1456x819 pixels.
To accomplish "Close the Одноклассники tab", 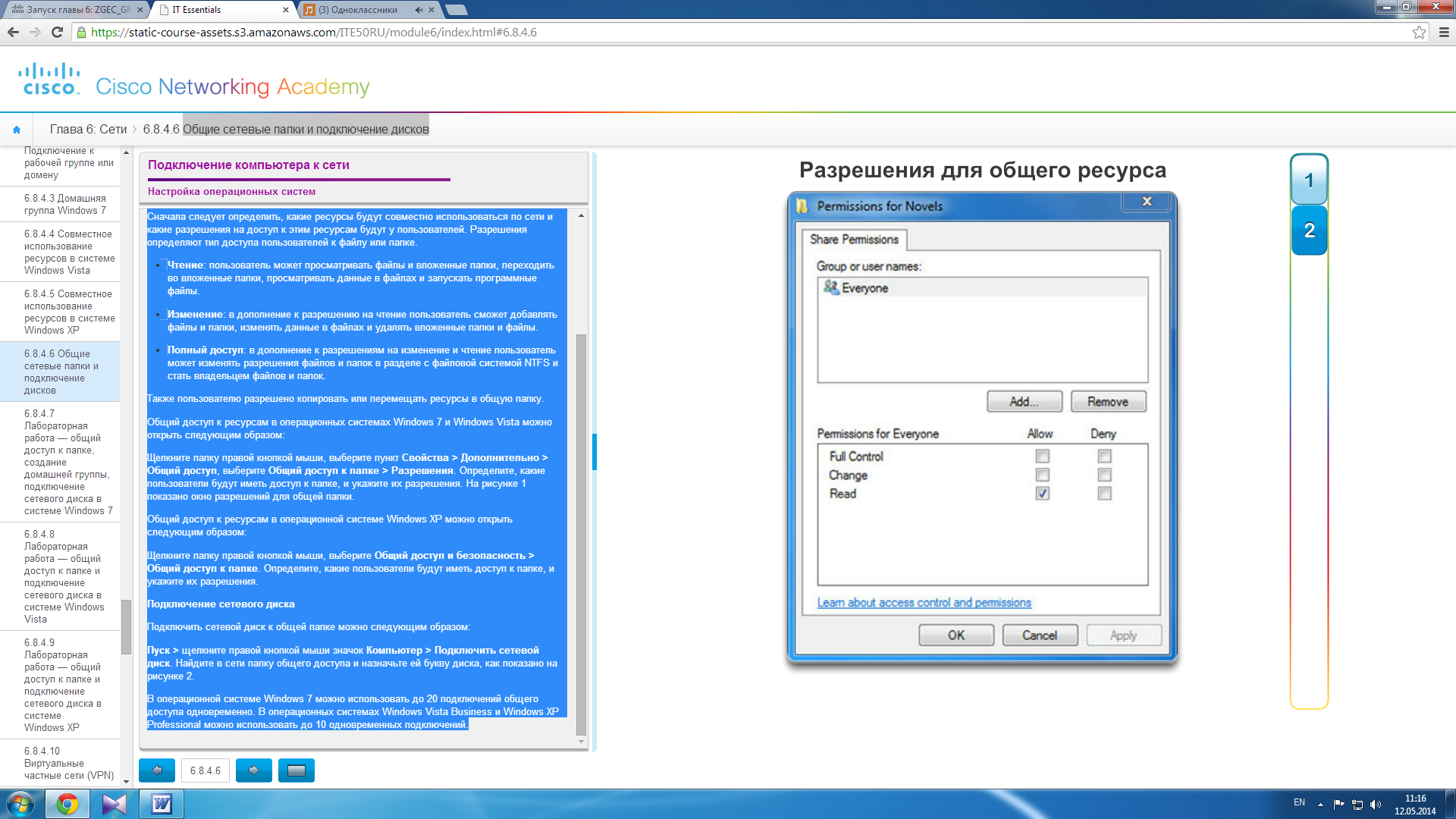I will point(431,10).
